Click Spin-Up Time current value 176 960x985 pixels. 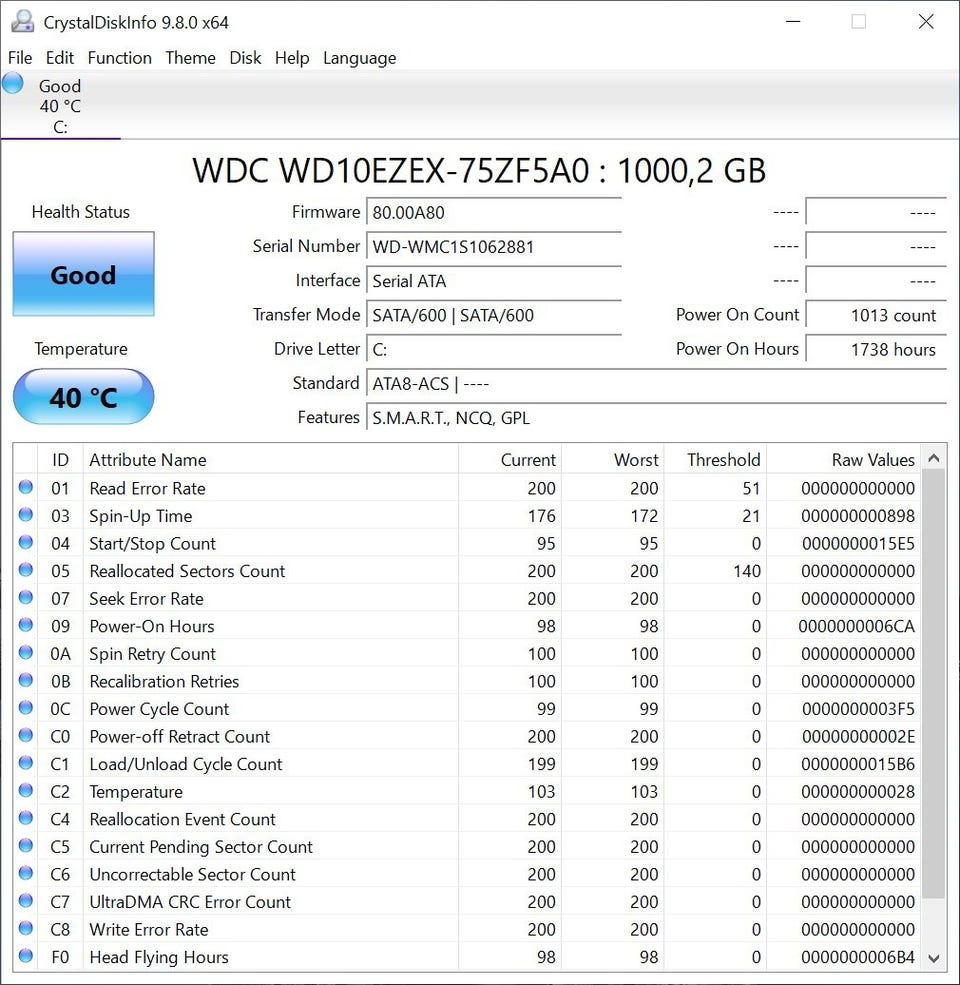pyautogui.click(x=542, y=516)
